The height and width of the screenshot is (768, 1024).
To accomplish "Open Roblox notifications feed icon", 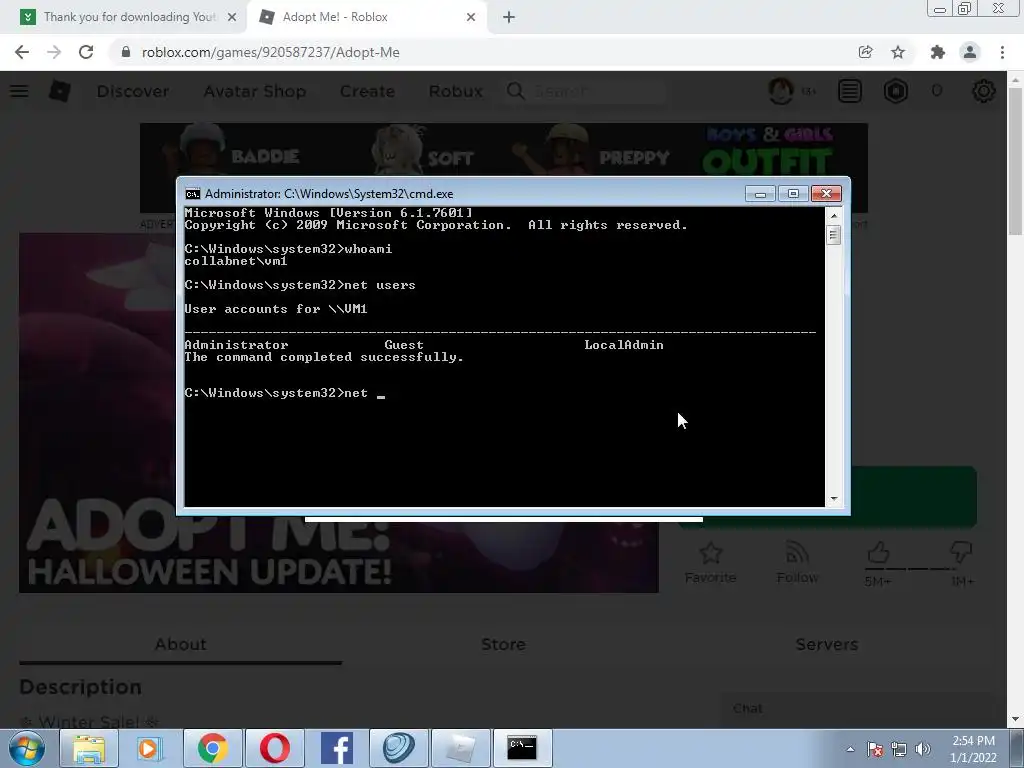I will point(850,91).
